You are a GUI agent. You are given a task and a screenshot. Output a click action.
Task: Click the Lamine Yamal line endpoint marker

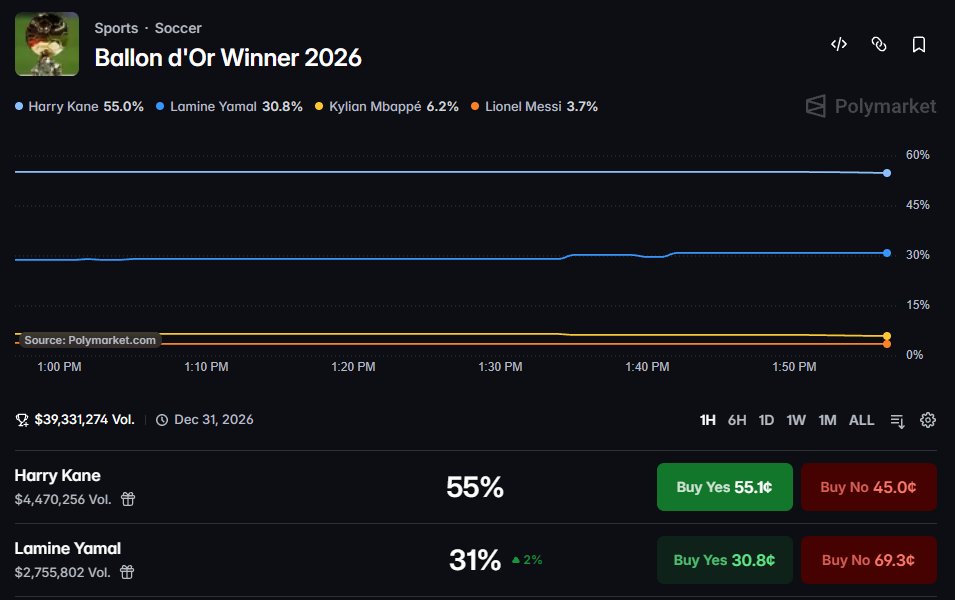tap(887, 253)
